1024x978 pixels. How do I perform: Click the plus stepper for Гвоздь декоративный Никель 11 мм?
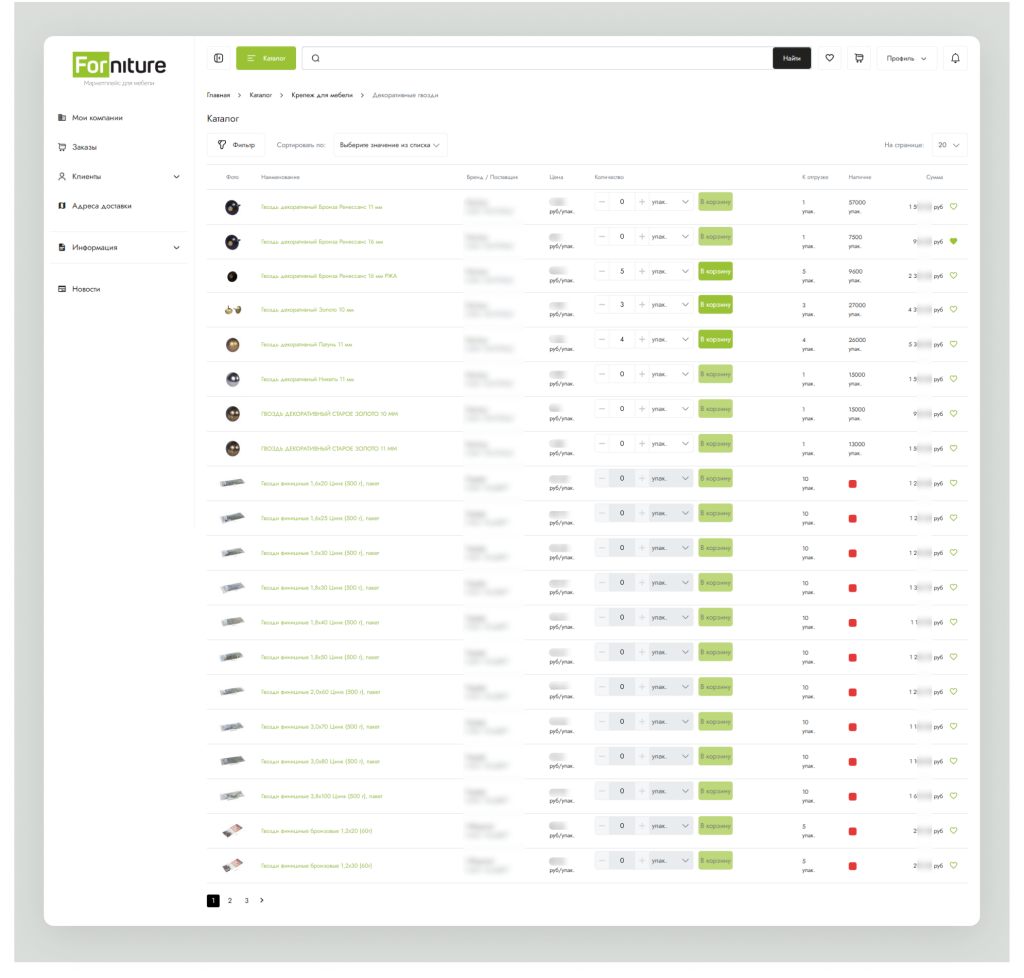(642, 374)
